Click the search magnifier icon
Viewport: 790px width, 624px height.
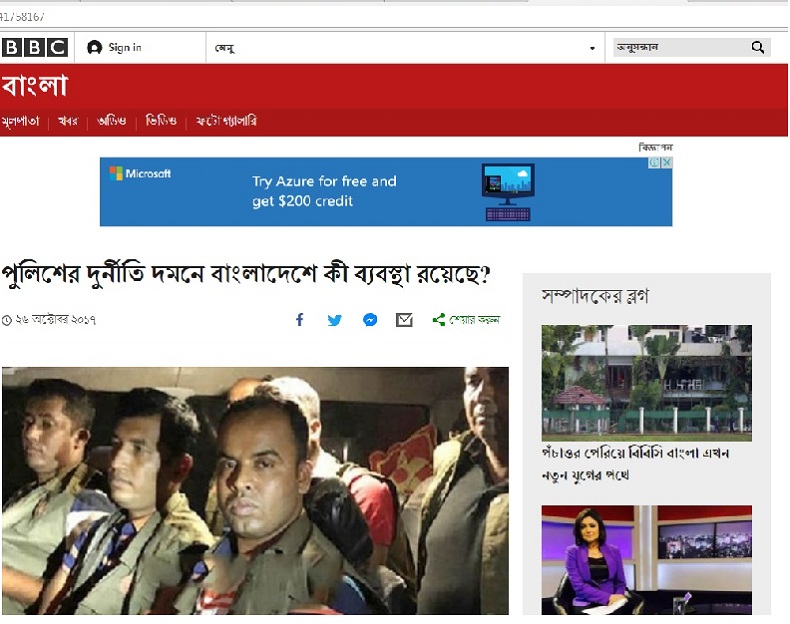(758, 47)
